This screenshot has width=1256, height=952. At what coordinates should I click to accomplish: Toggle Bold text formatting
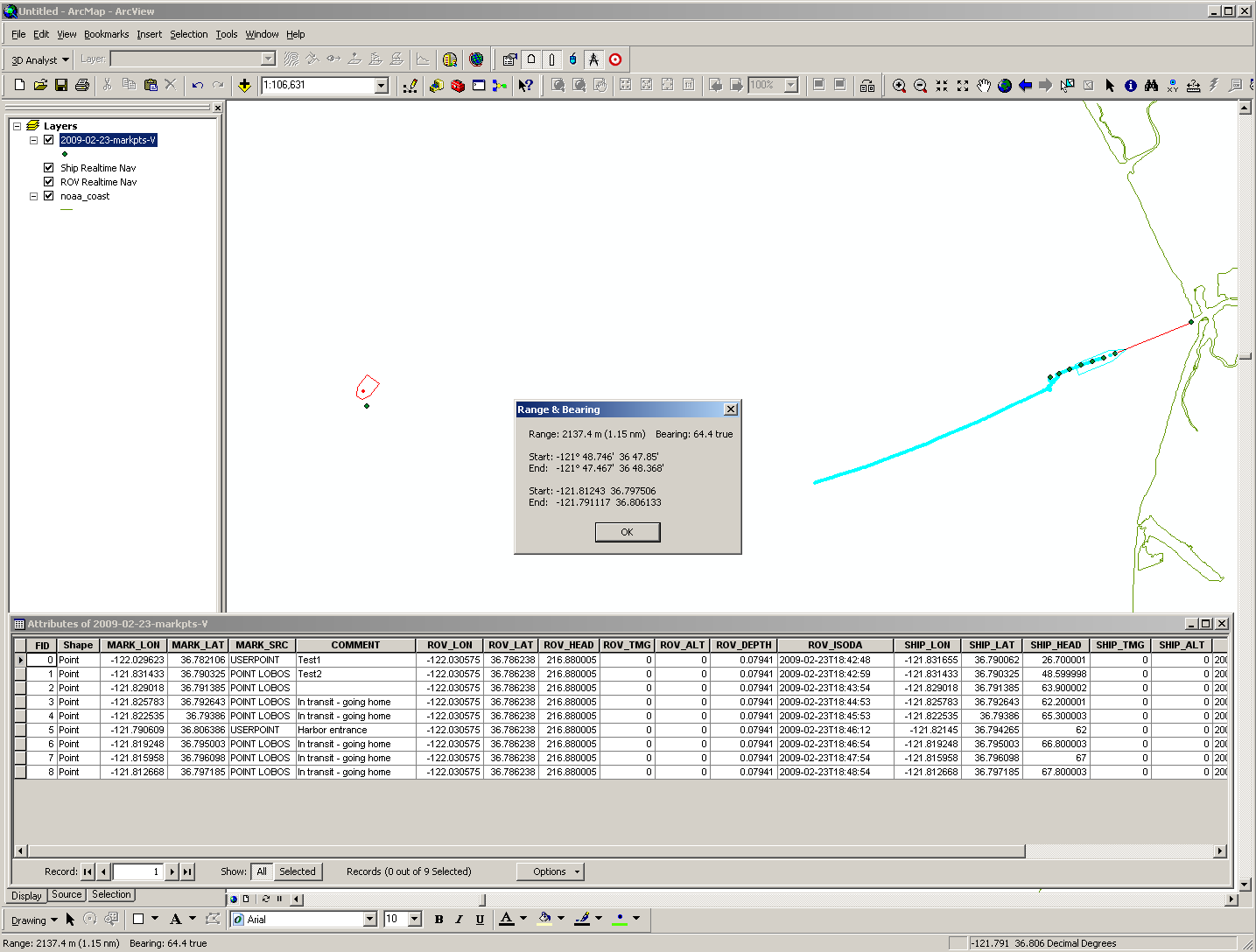(x=439, y=919)
